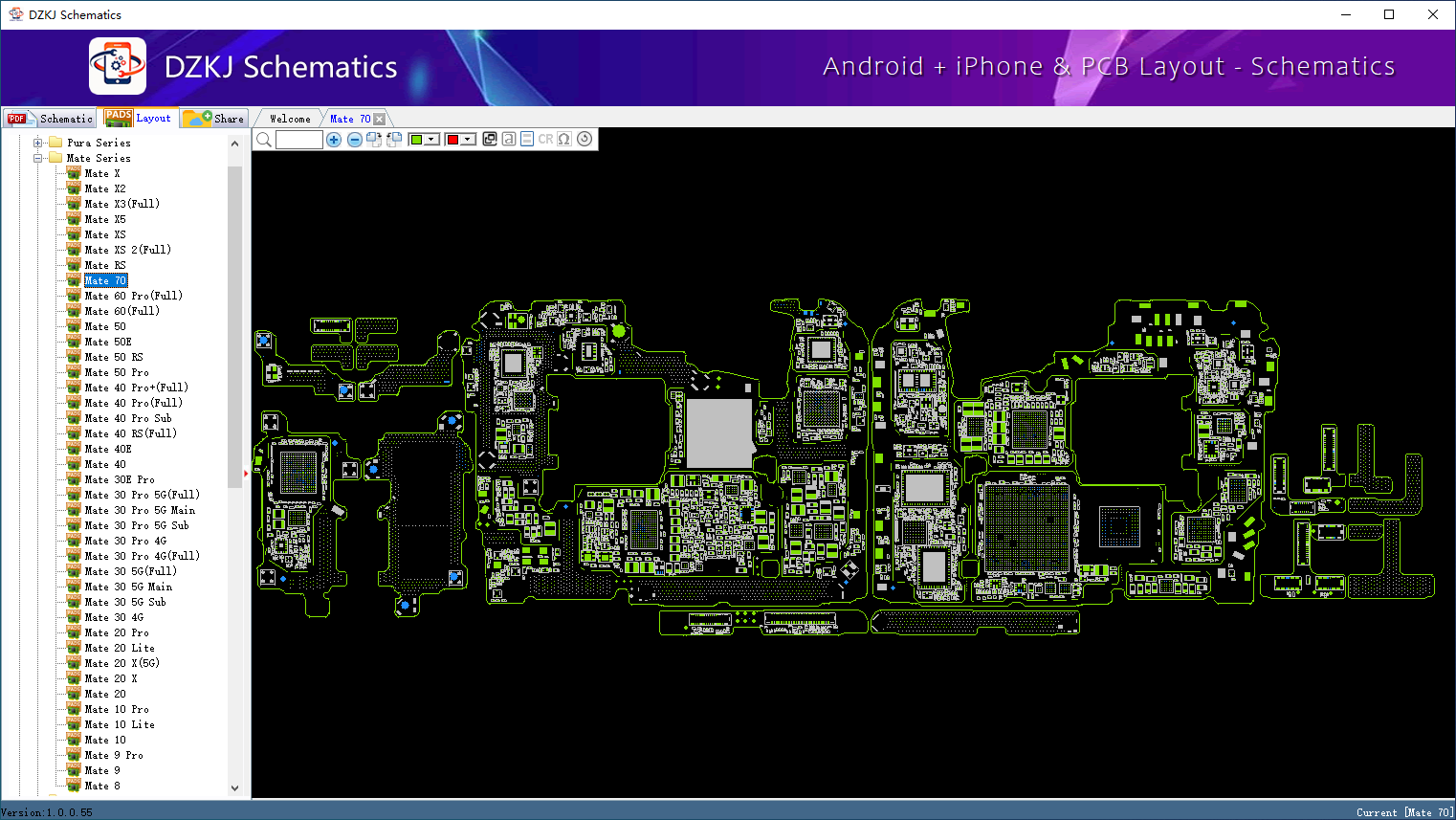Toggle the omega symbol icon
The width and height of the screenshot is (1456, 820).
point(564,139)
